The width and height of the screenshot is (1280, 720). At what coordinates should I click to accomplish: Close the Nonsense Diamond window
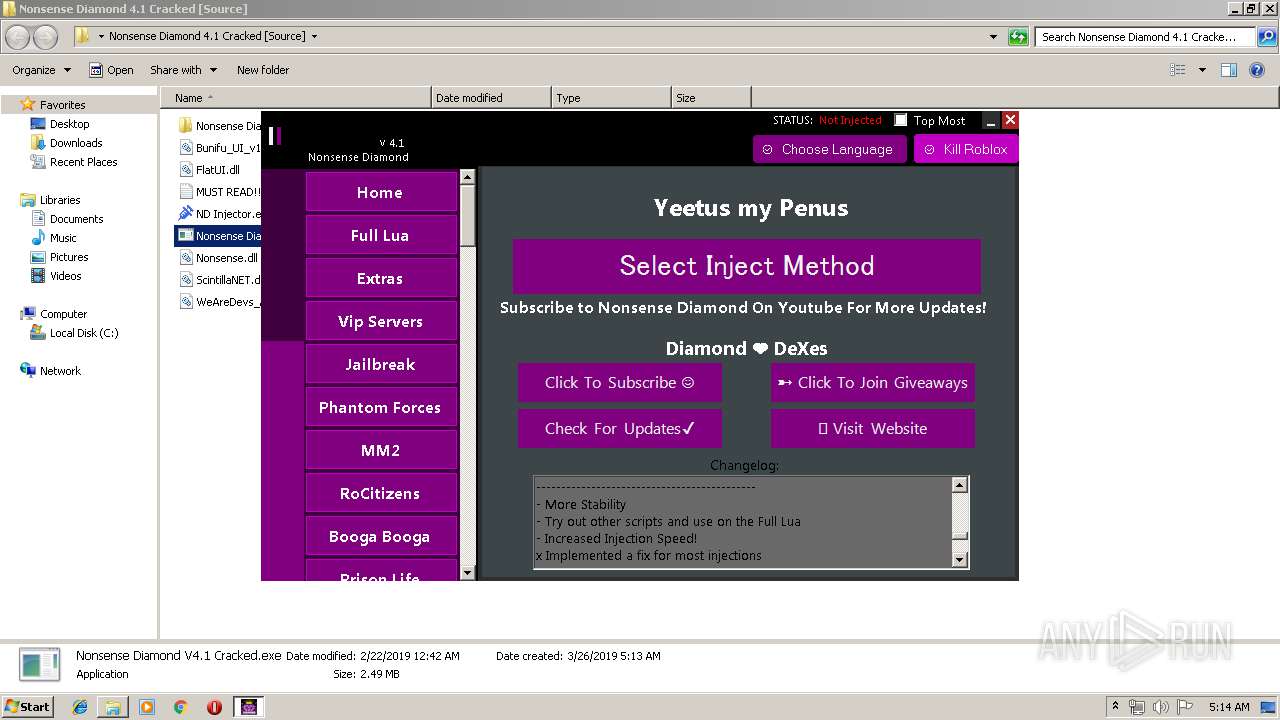(1010, 120)
